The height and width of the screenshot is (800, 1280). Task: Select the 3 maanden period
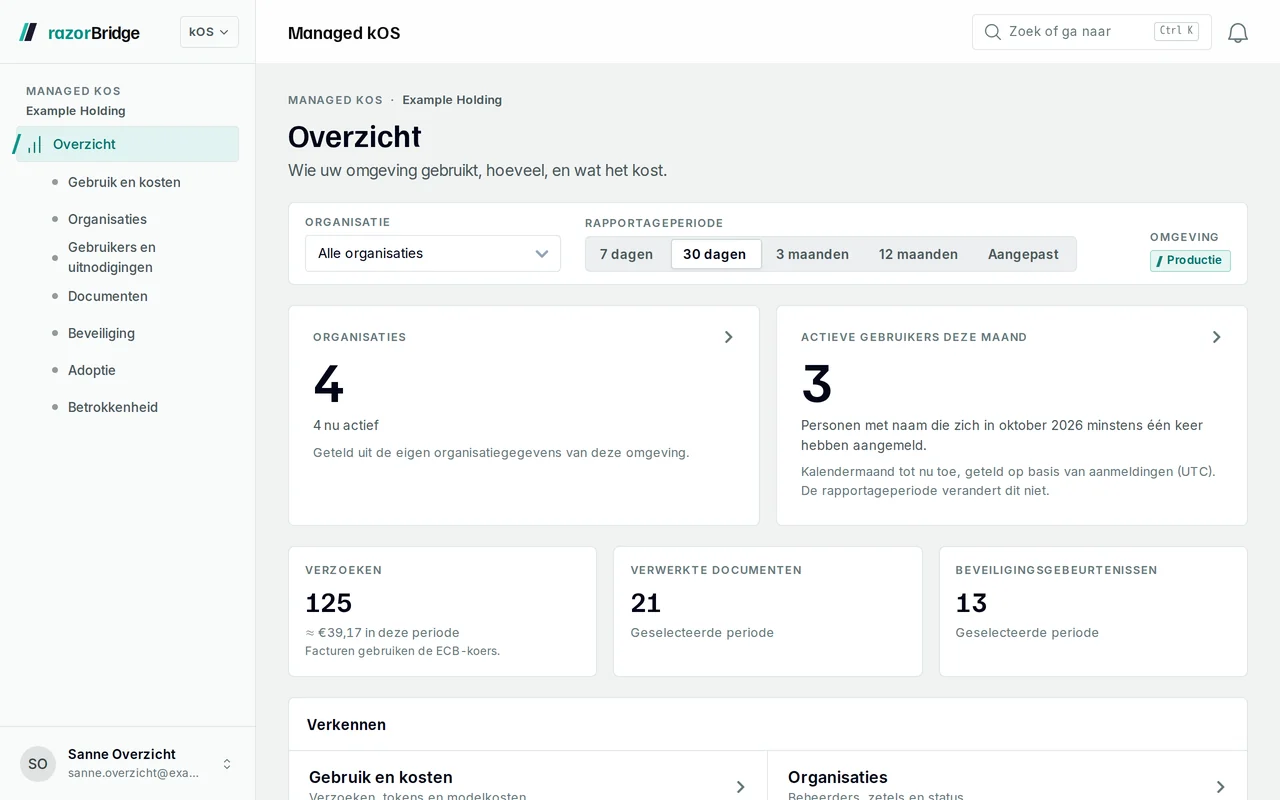[812, 254]
